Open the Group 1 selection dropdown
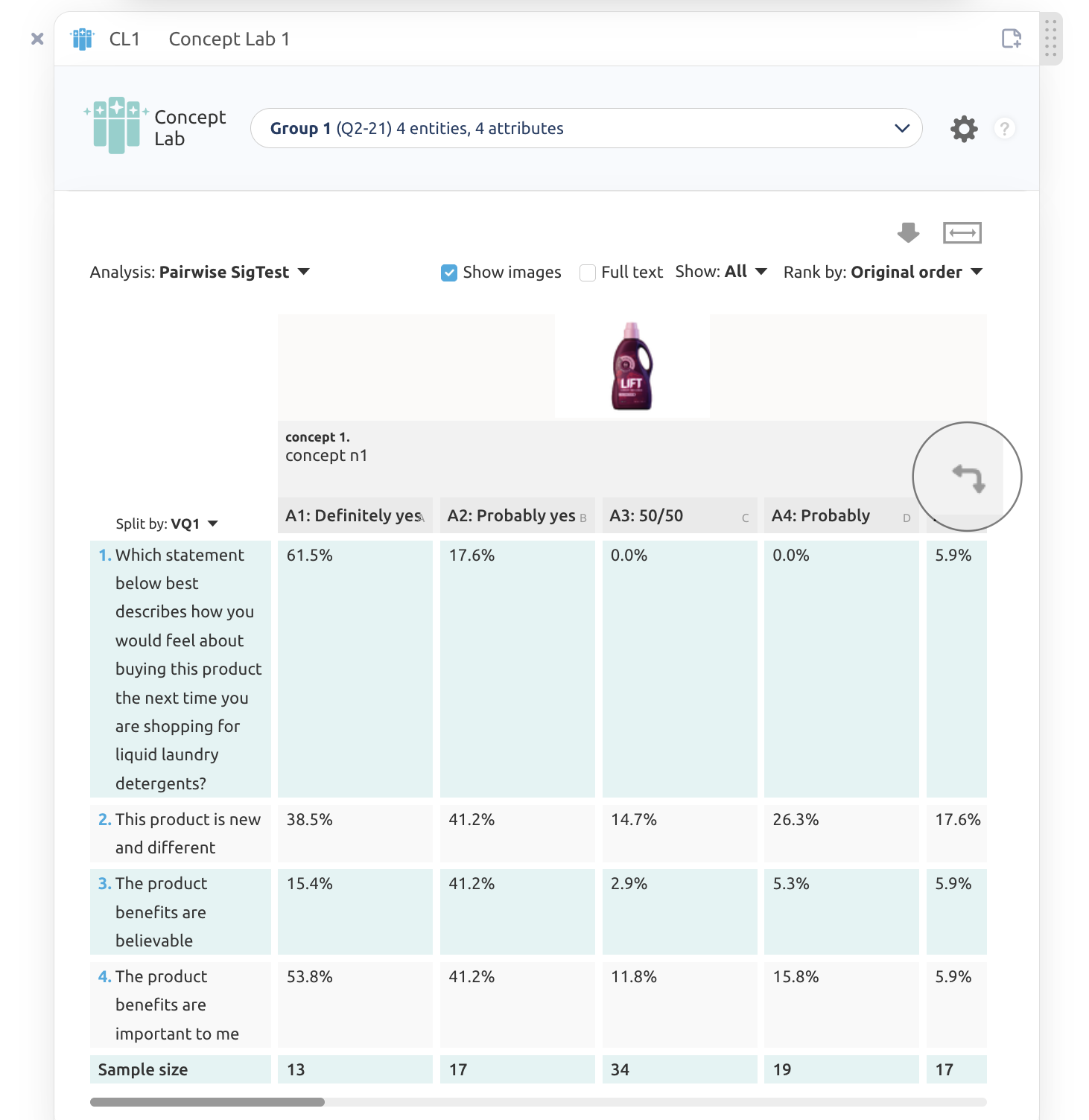 tap(586, 128)
